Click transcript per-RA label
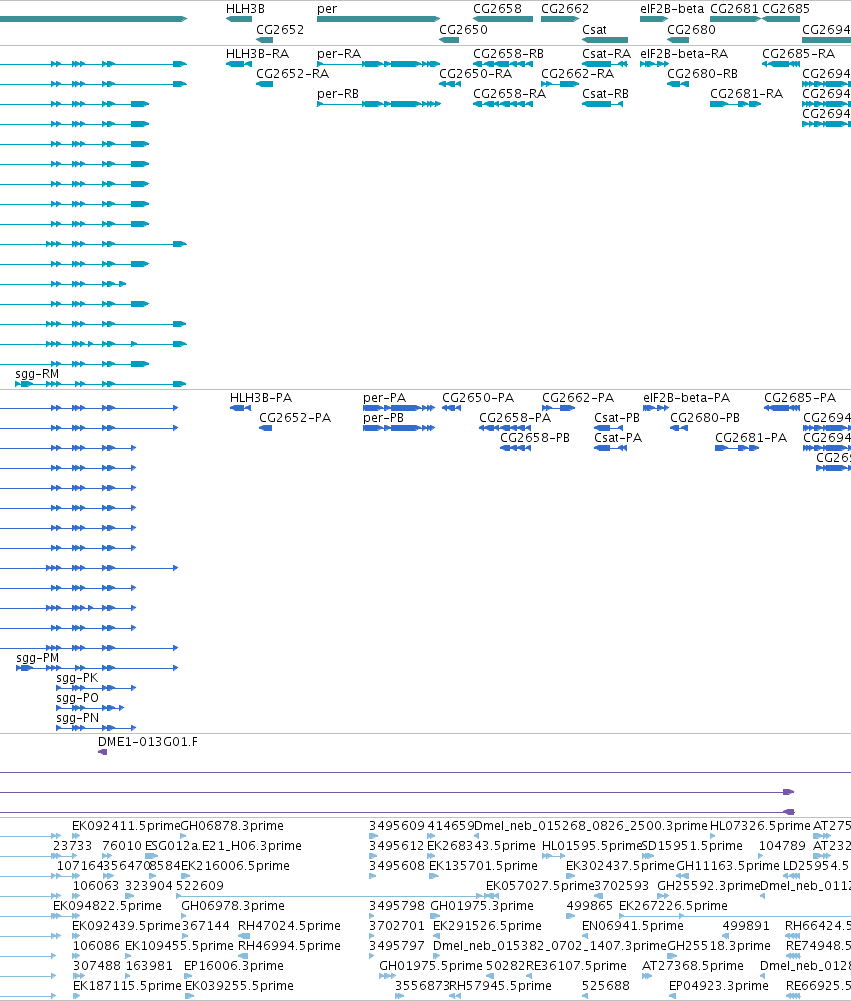Image resolution: width=851 pixels, height=1001 pixels. tap(339, 54)
